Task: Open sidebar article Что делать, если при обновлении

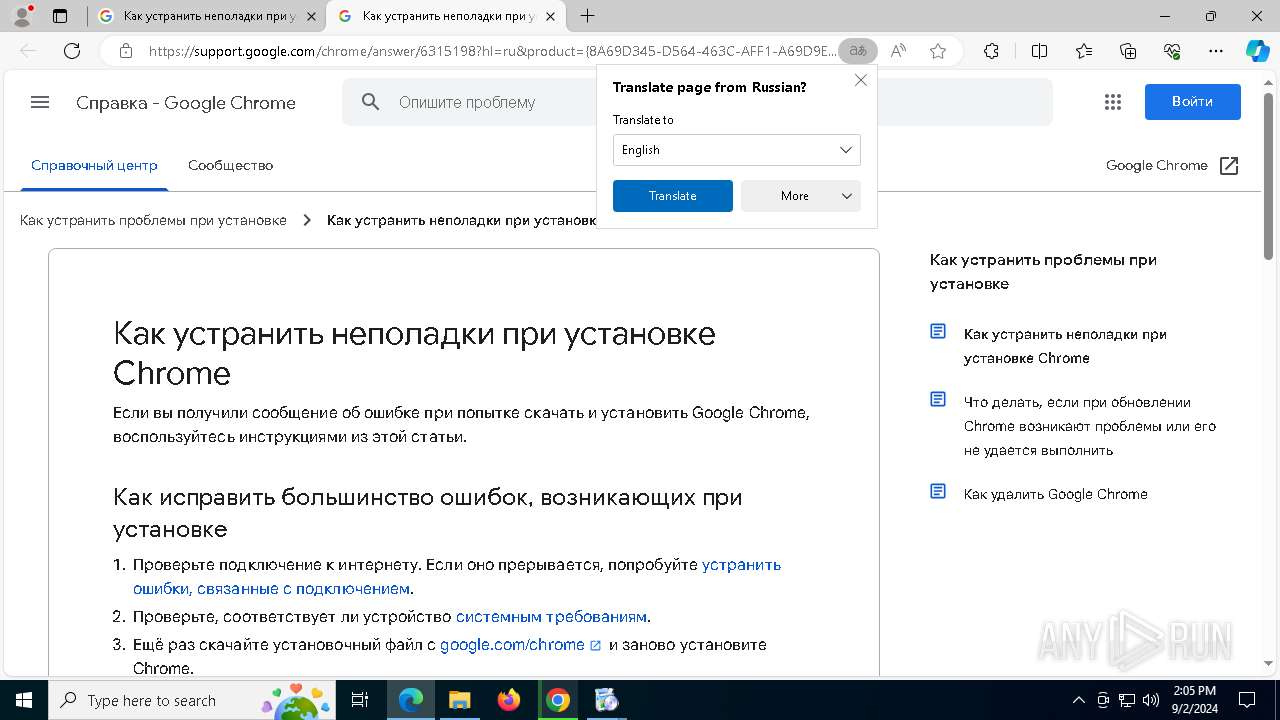Action: click(x=1090, y=426)
